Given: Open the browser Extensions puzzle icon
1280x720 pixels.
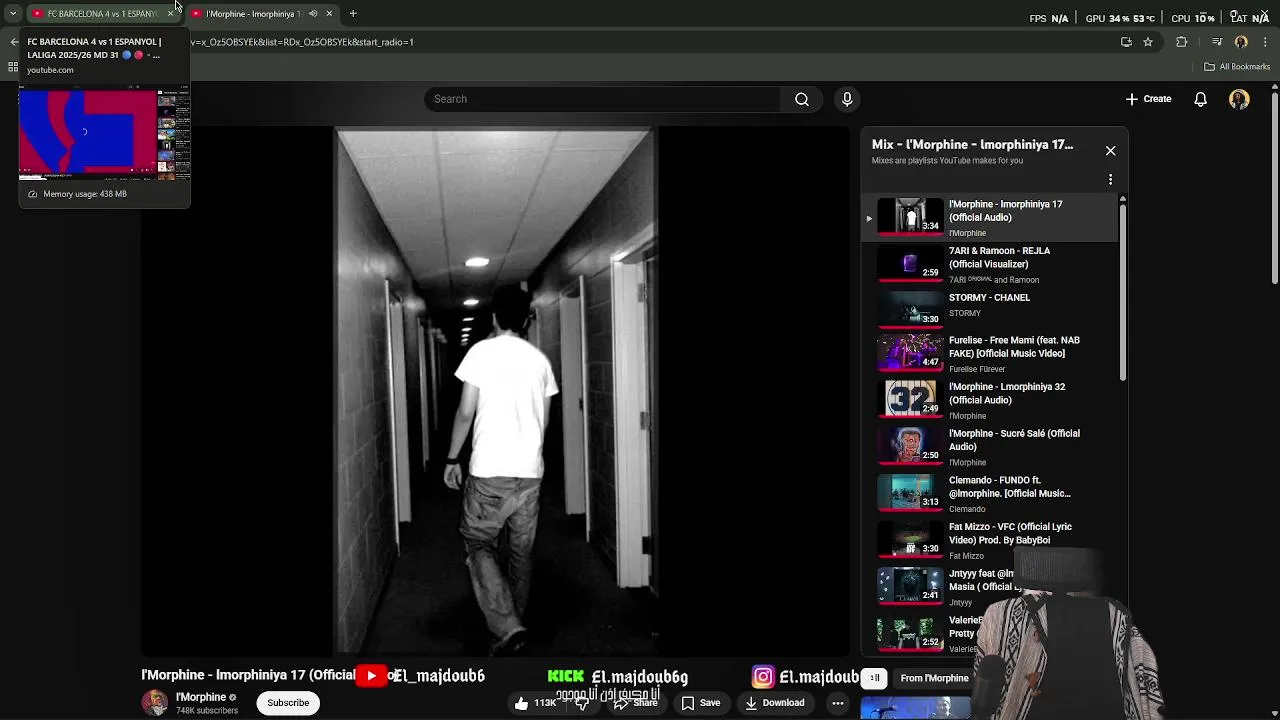Looking at the screenshot, I should coord(1182,42).
